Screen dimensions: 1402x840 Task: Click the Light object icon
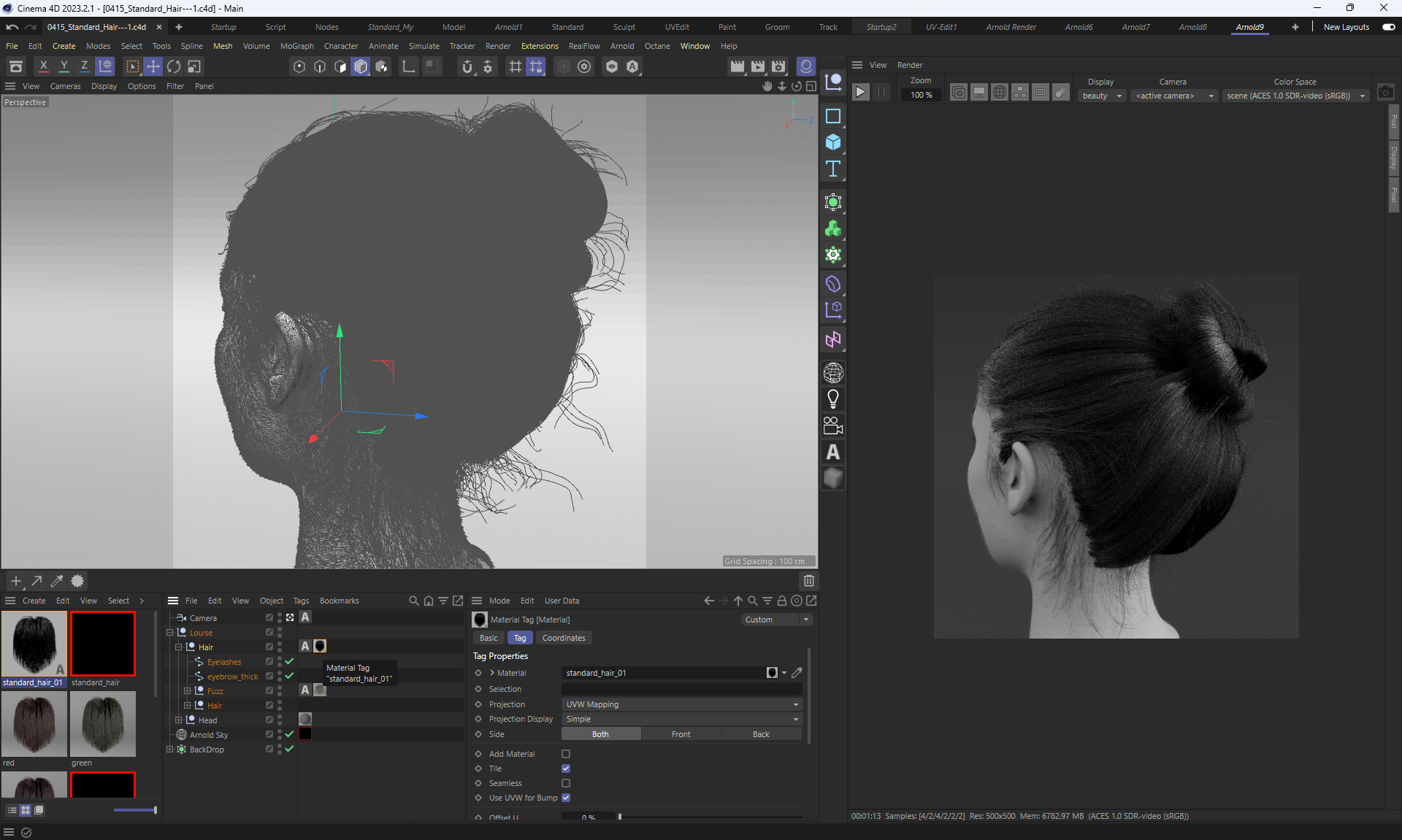pos(833,399)
